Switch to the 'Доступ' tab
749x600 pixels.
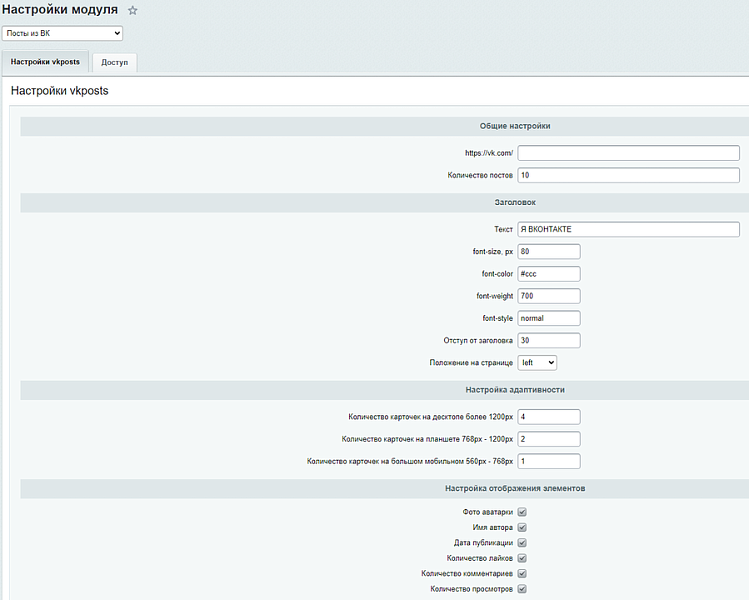(114, 63)
